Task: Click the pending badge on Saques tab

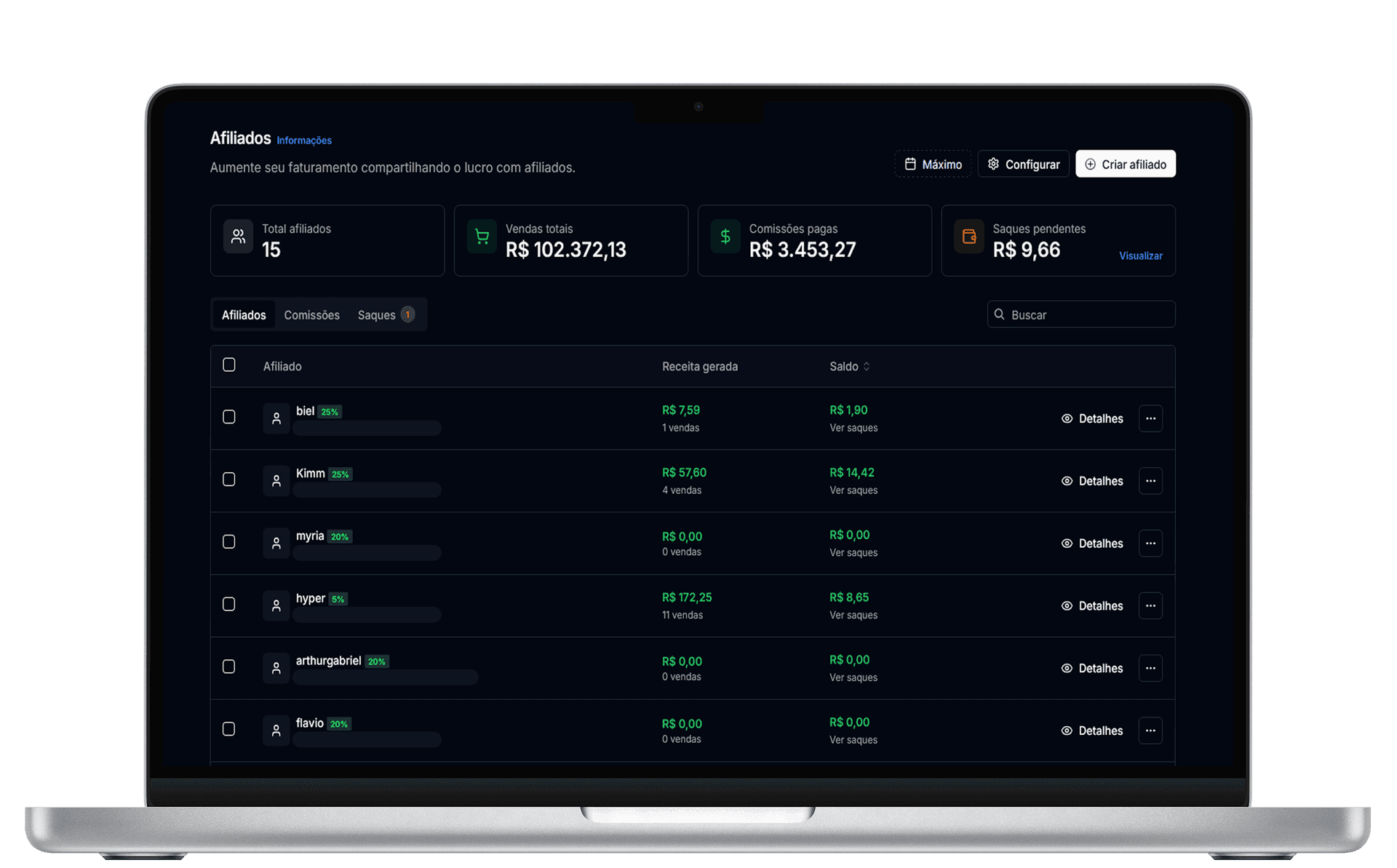Action: click(408, 314)
